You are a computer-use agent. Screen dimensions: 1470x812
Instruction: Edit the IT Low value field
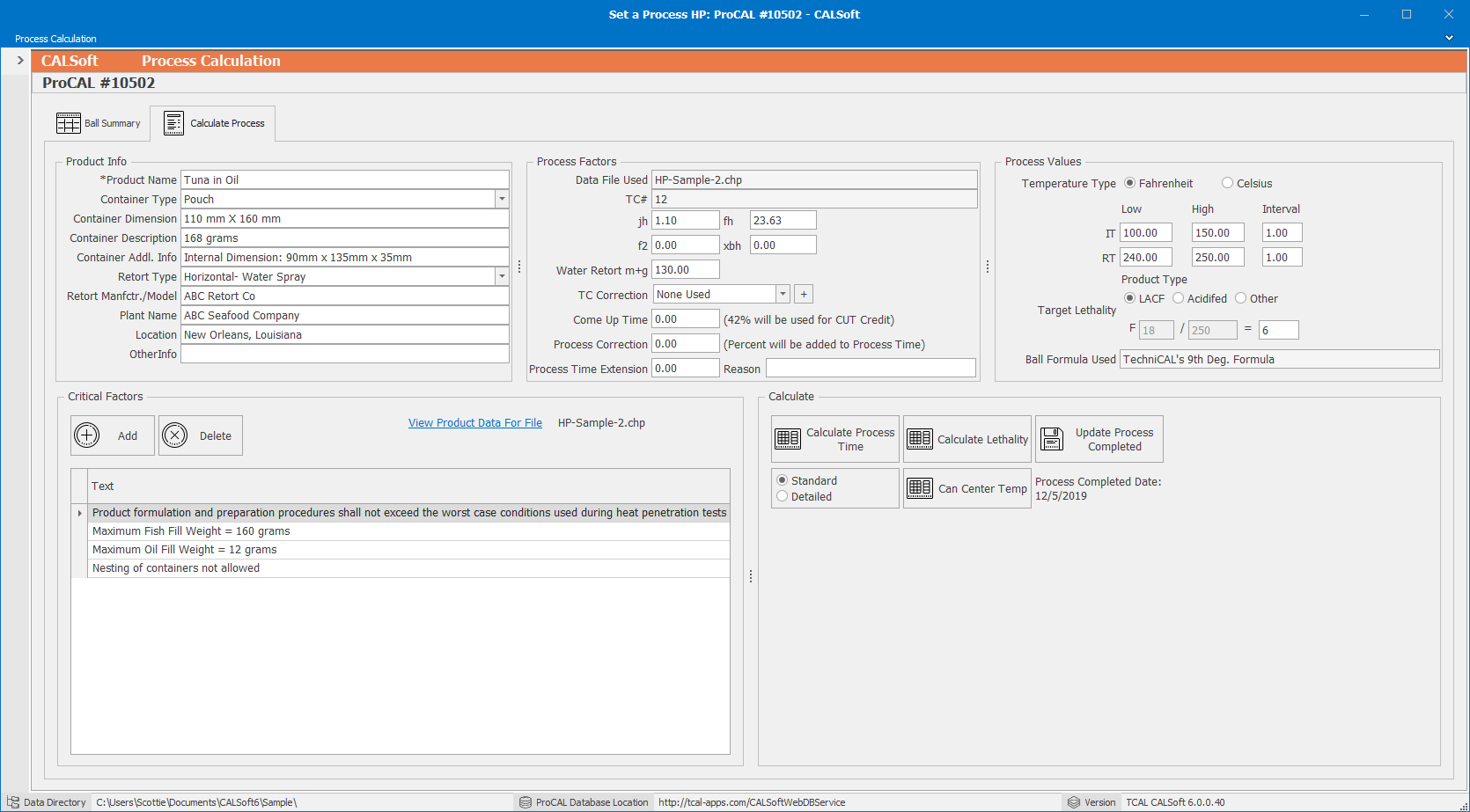tap(1145, 233)
